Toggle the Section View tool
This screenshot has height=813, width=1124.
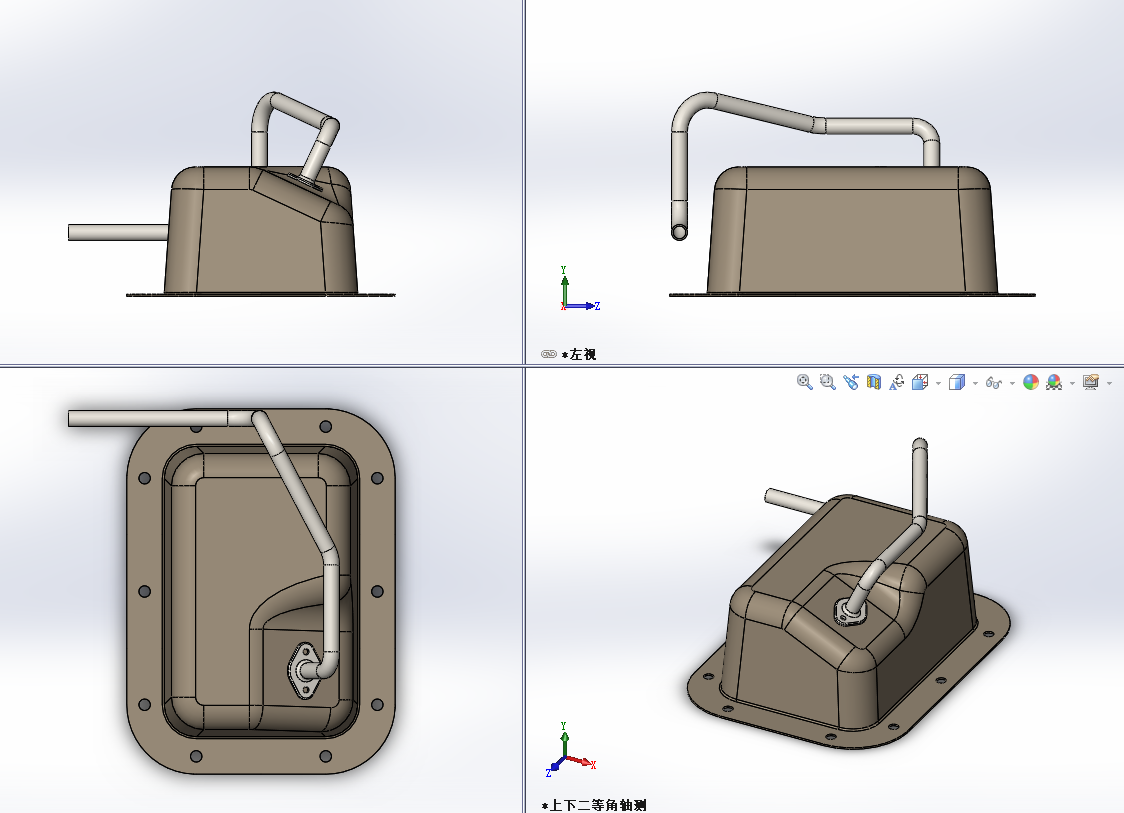pyautogui.click(x=873, y=382)
